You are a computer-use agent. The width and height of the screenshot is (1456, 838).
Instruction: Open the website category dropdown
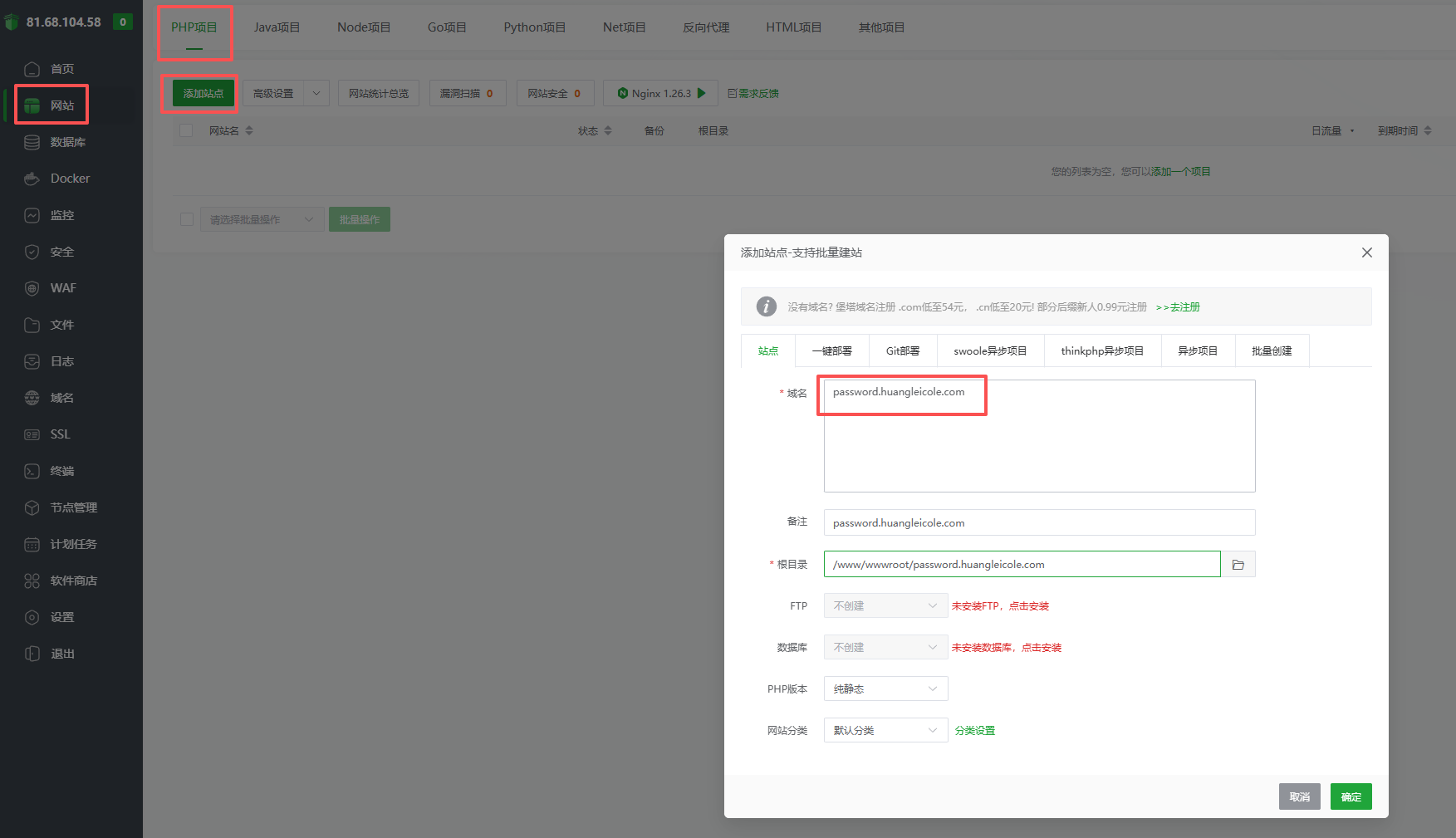coord(885,730)
